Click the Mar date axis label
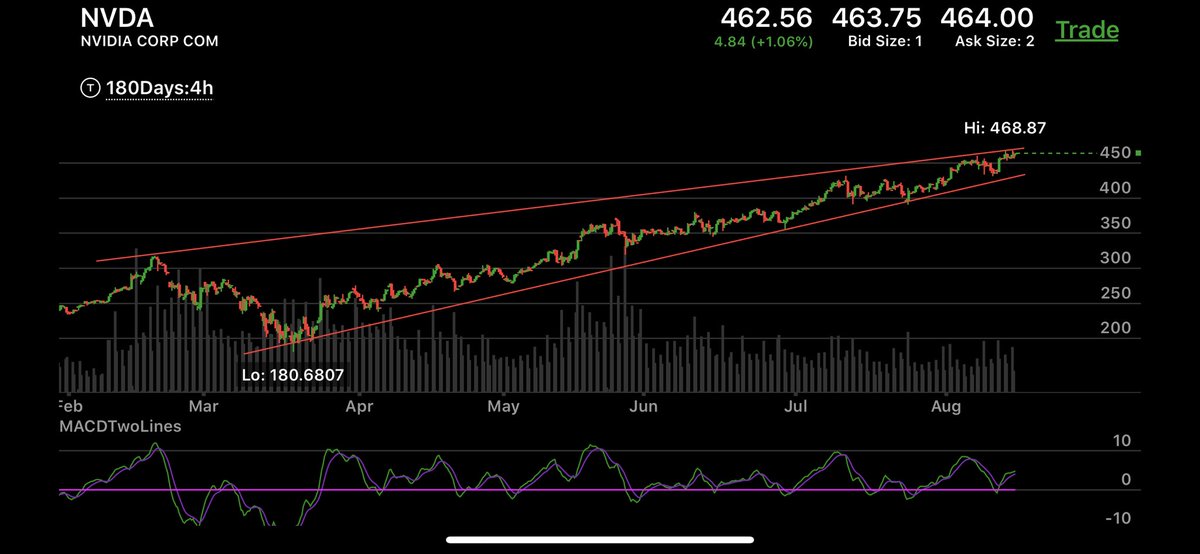Screen dimensions: 1200x554 coord(203,407)
